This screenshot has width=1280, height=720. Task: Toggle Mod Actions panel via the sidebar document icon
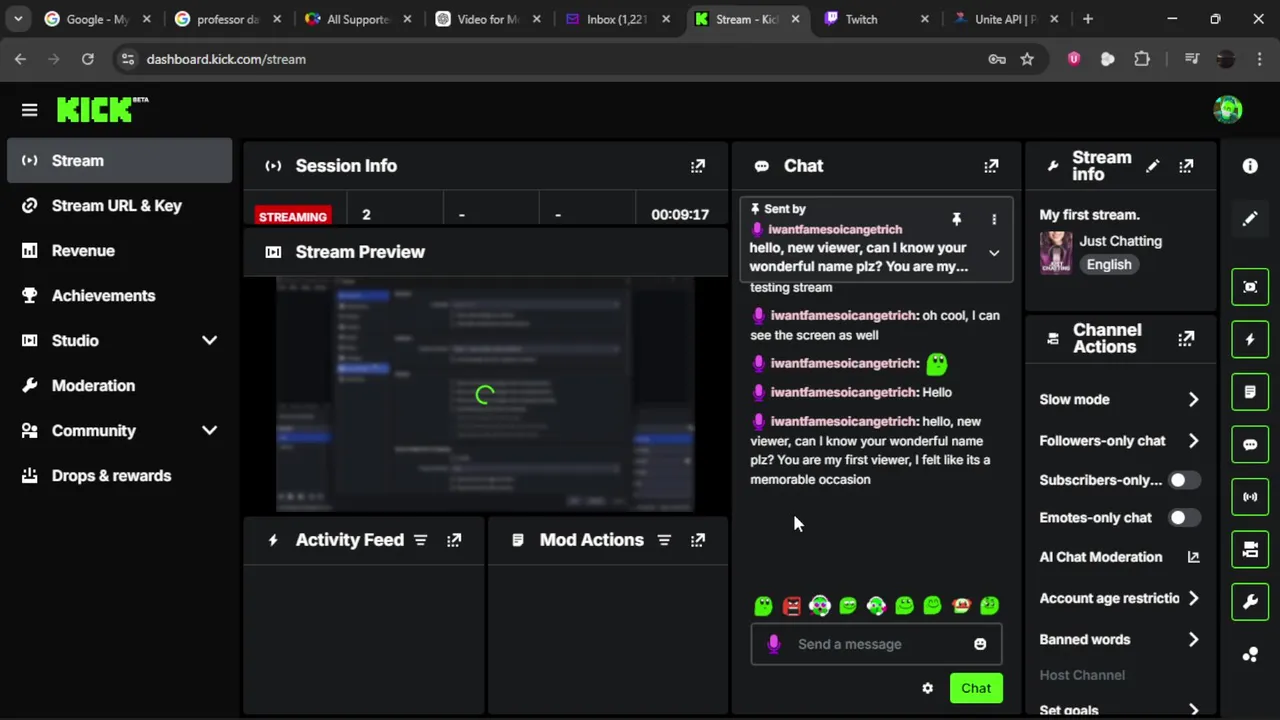click(x=1250, y=392)
